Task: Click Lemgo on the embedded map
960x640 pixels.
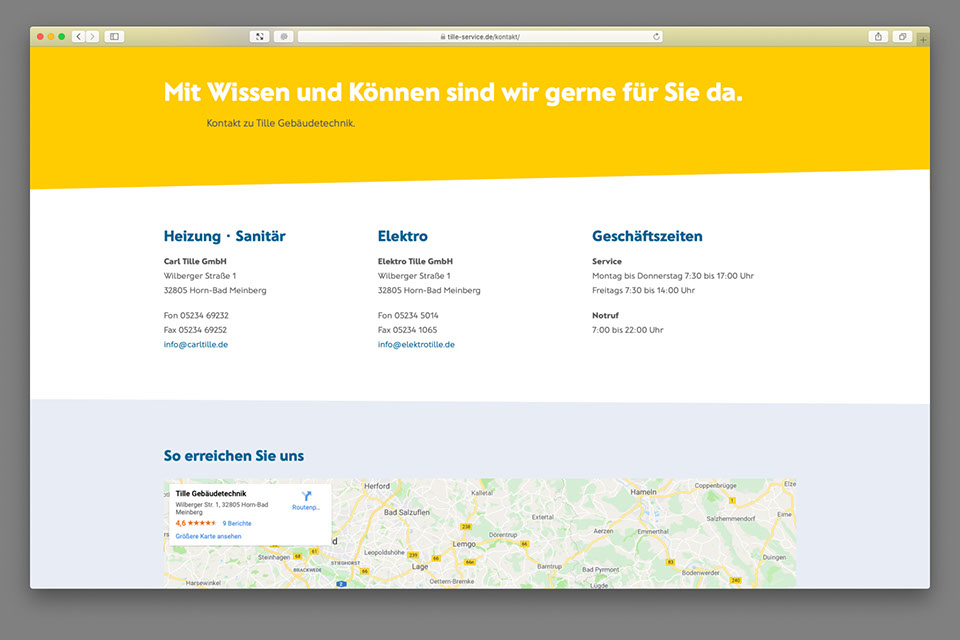Action: coord(466,543)
